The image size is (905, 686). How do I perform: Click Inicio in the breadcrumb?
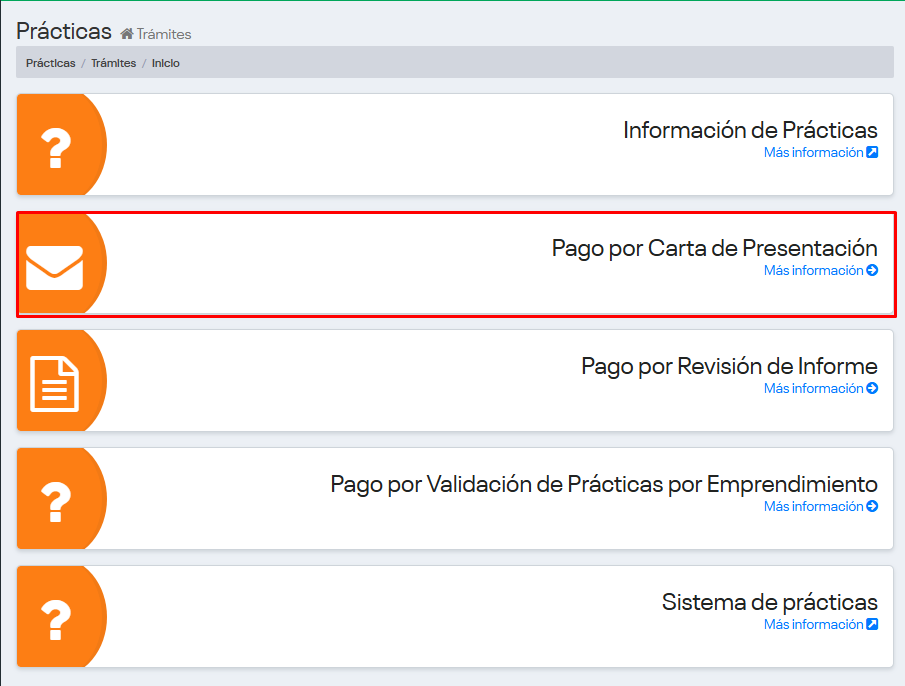(x=166, y=63)
